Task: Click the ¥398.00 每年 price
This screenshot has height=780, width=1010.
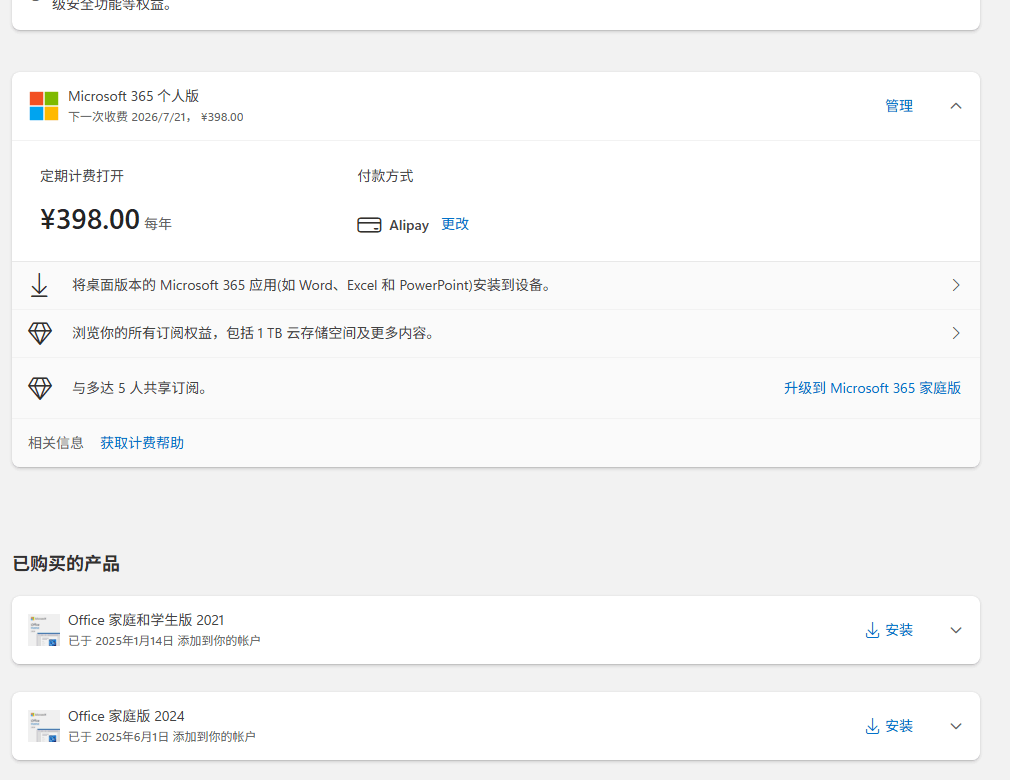Action: [x=106, y=220]
